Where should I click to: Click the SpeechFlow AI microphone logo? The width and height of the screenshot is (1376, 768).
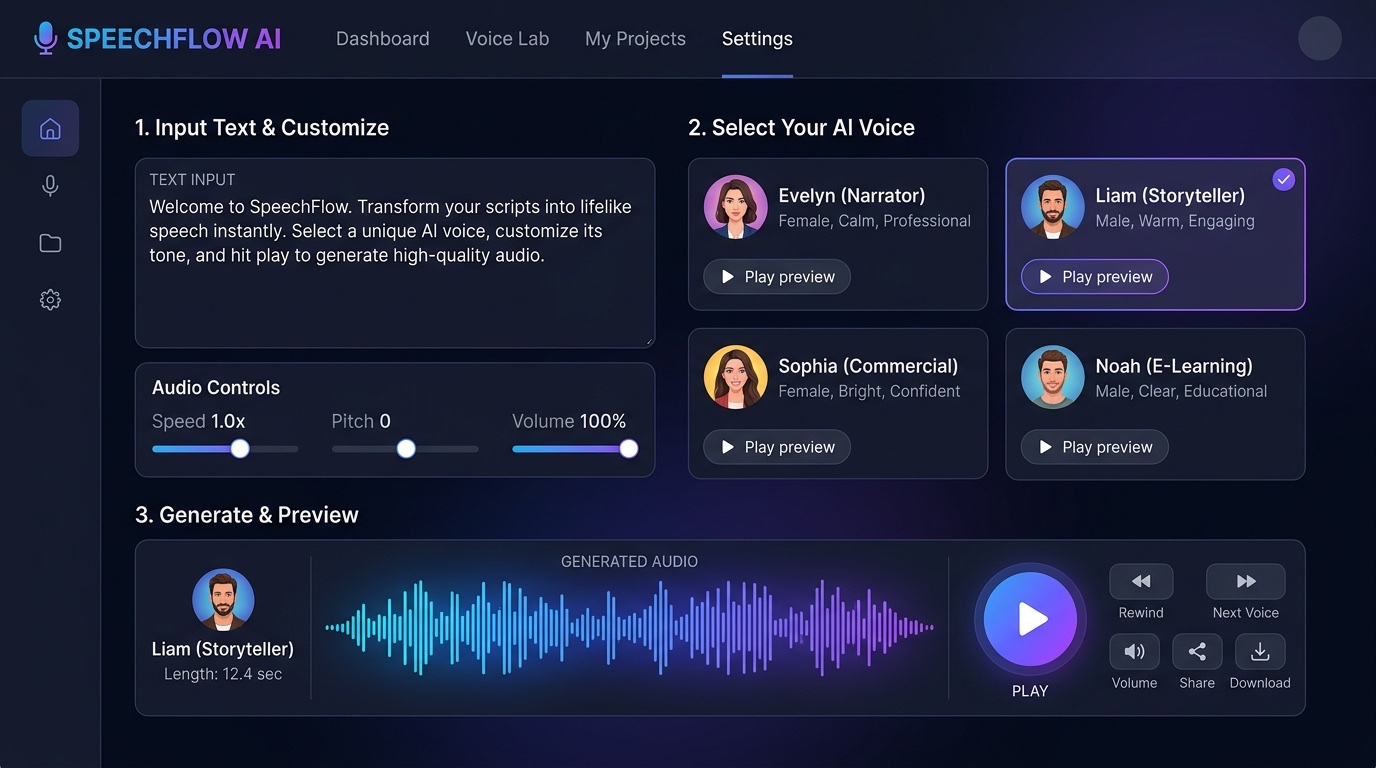point(44,38)
